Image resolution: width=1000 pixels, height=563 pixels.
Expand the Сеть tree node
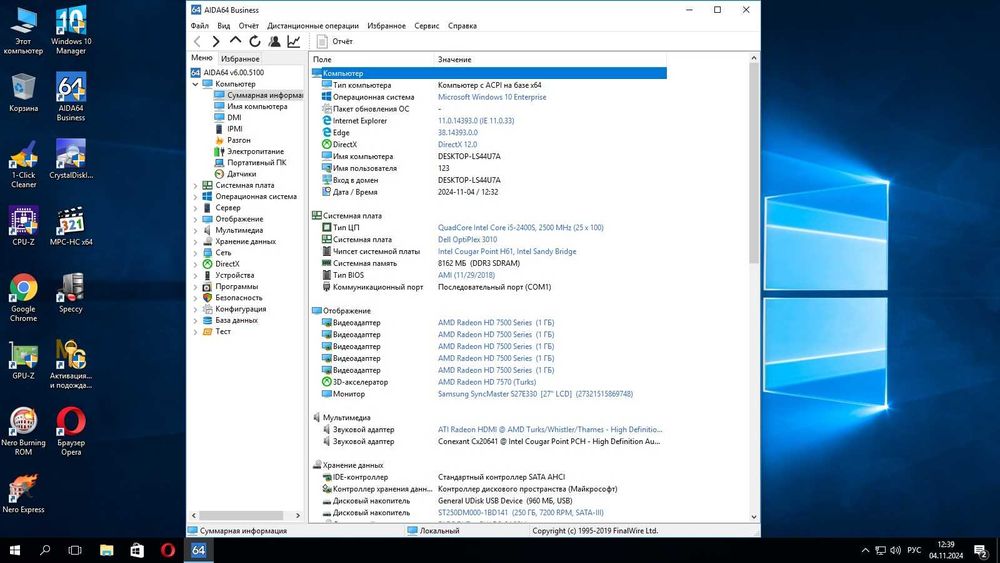196,253
